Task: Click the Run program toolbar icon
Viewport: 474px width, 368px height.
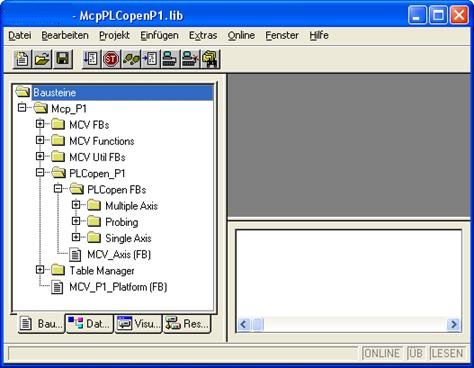Action: (x=91, y=59)
